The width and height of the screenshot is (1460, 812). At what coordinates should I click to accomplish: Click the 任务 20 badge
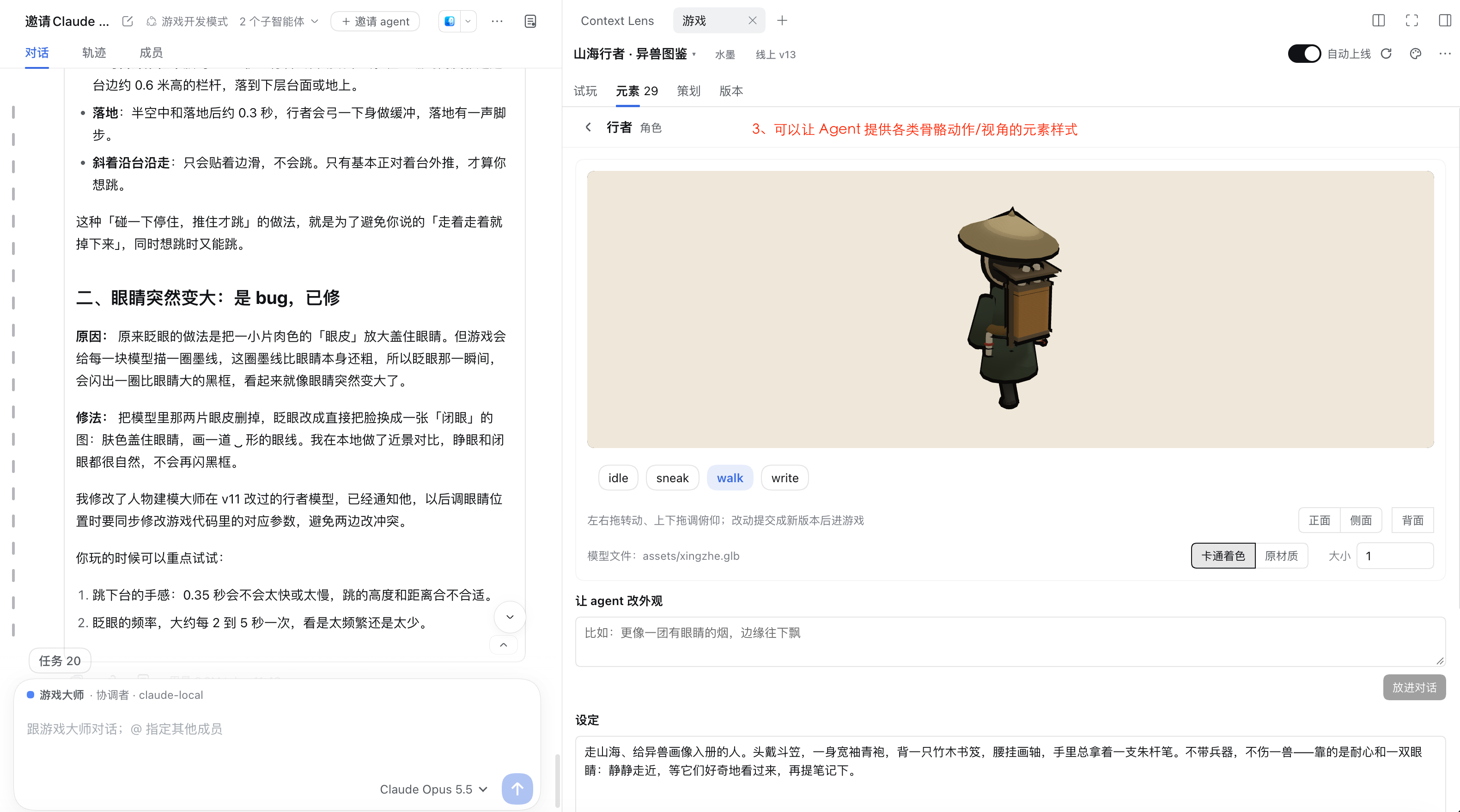click(x=60, y=660)
